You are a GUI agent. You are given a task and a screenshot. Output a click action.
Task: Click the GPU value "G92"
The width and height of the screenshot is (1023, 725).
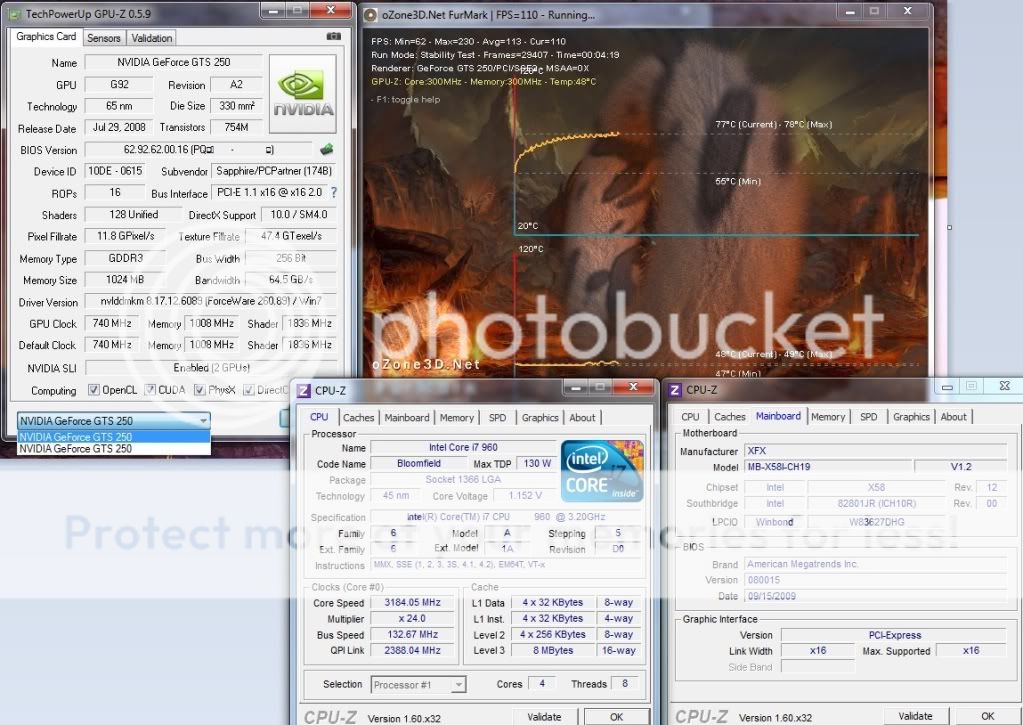(119, 85)
